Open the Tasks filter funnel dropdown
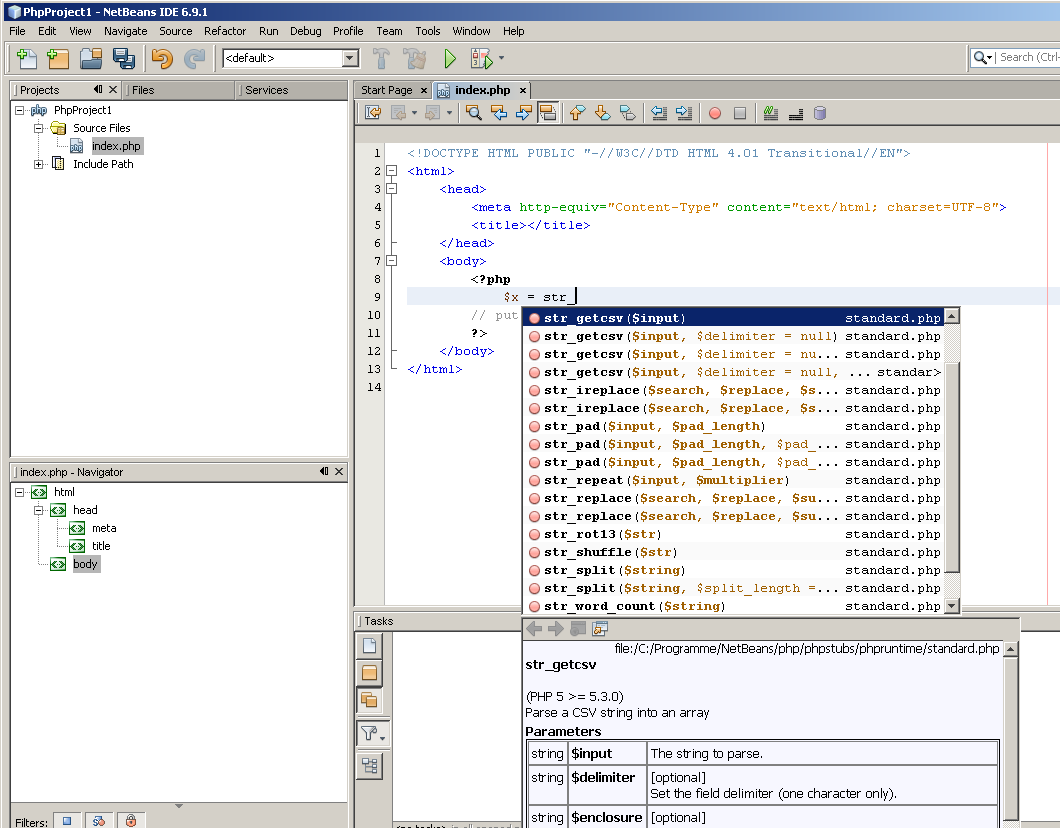The height and width of the screenshot is (828, 1060). pyautogui.click(x=370, y=733)
